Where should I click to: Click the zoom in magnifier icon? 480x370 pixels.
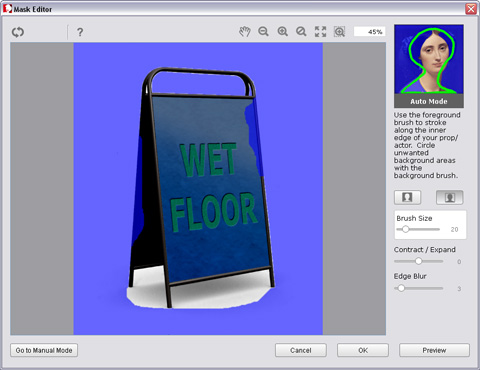(x=283, y=32)
